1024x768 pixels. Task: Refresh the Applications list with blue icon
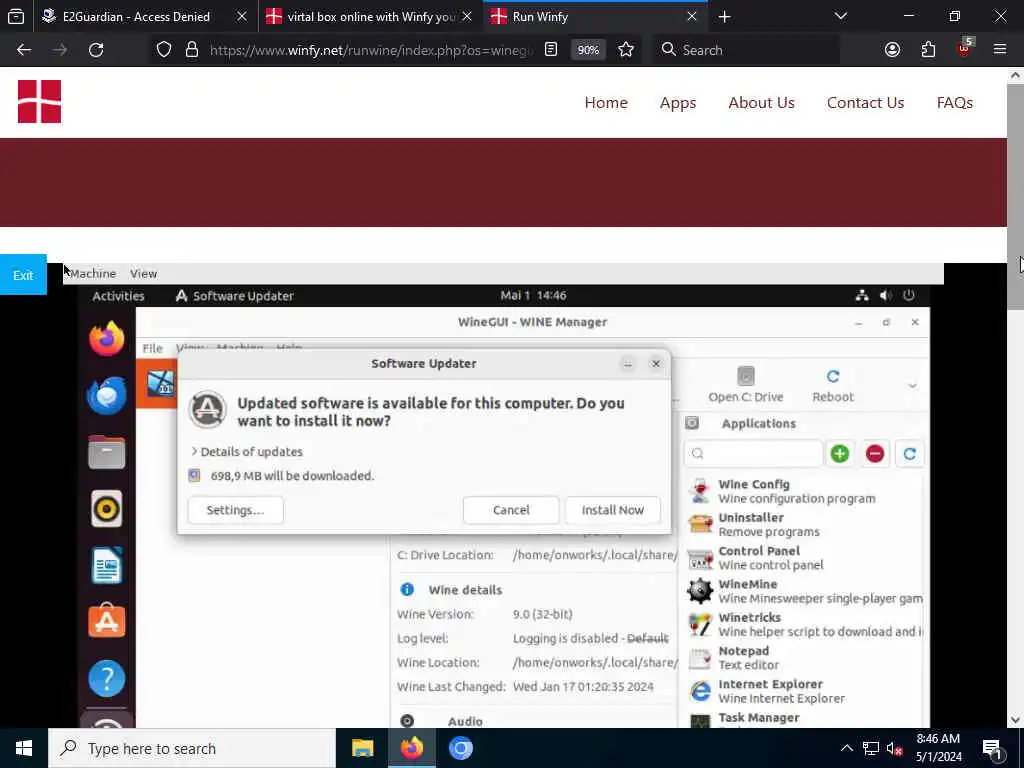[910, 453]
